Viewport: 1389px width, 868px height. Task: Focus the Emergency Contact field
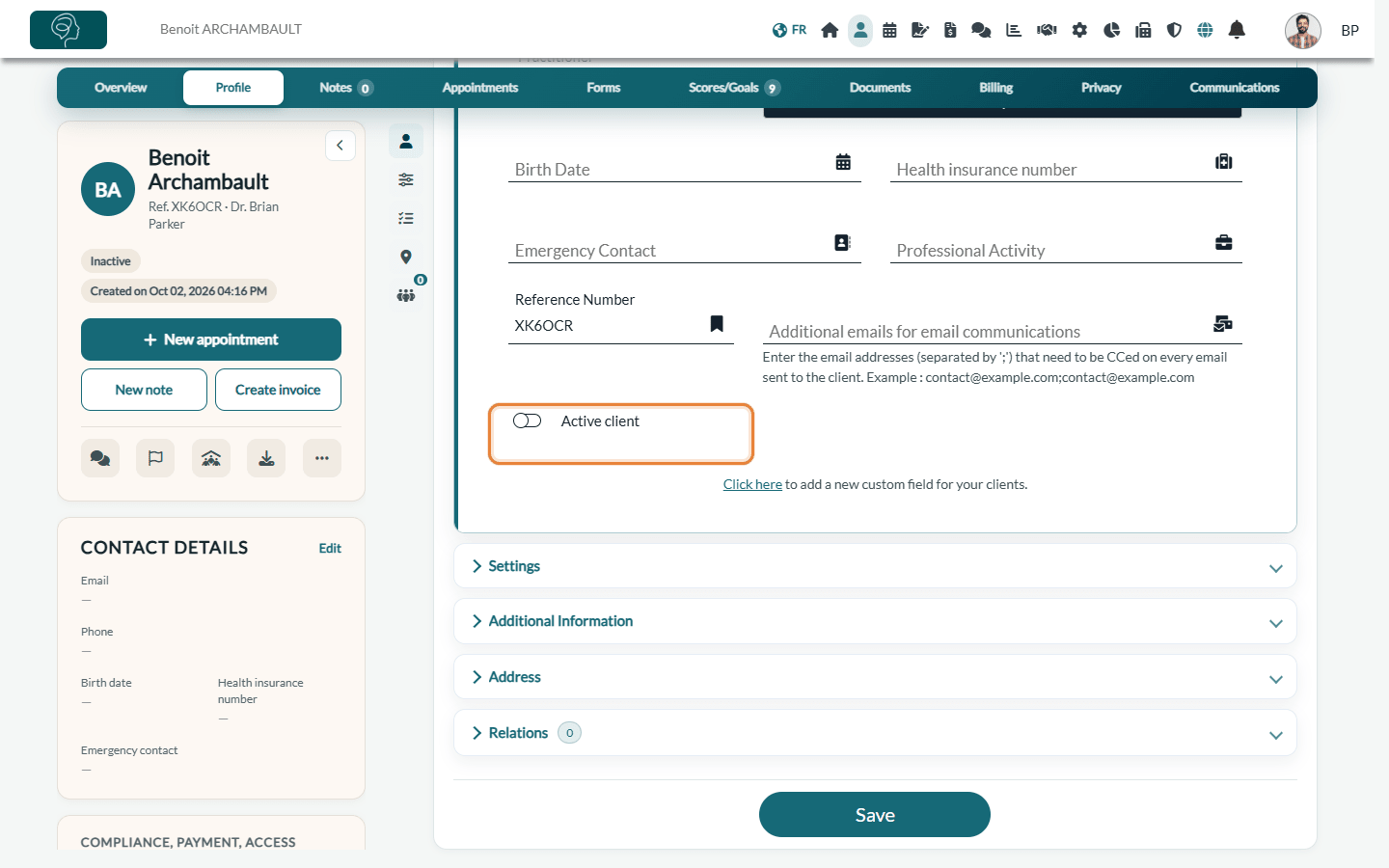pyautogui.click(x=685, y=250)
